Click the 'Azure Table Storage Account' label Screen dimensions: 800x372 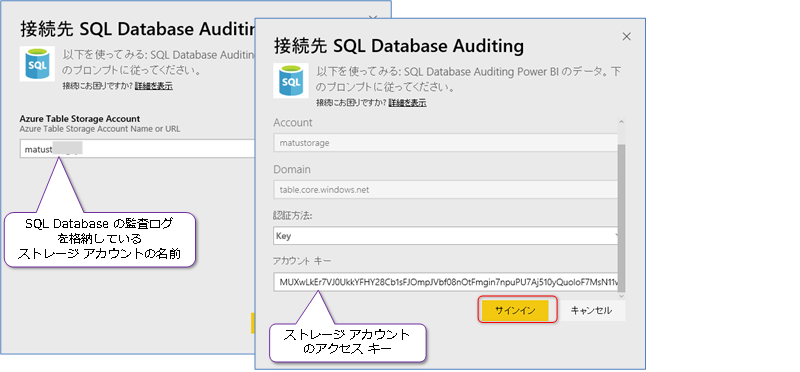[x=80, y=119]
